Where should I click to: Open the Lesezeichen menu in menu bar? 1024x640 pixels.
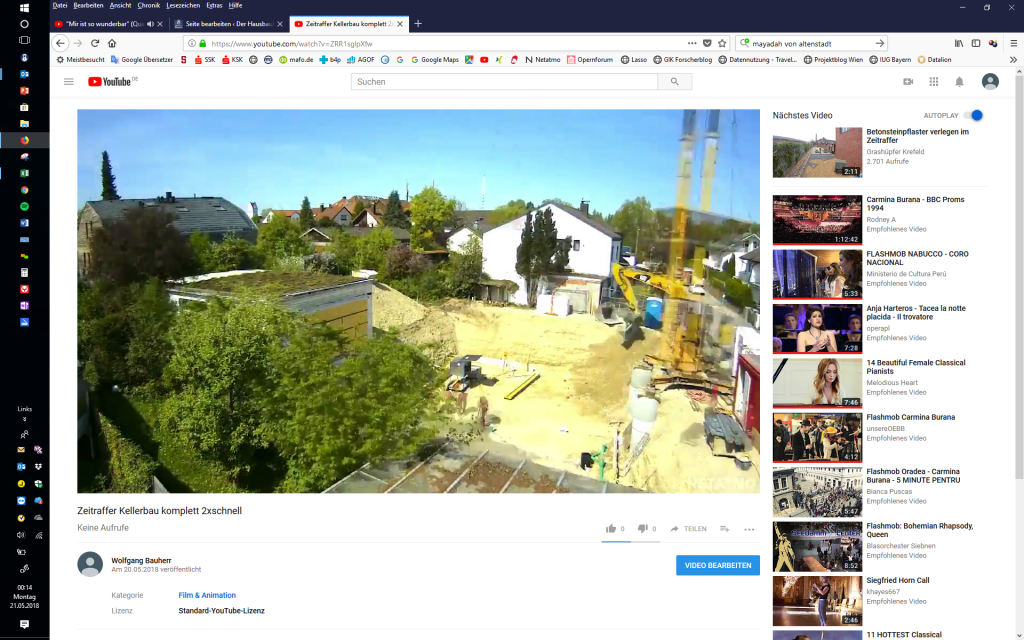pyautogui.click(x=181, y=5)
